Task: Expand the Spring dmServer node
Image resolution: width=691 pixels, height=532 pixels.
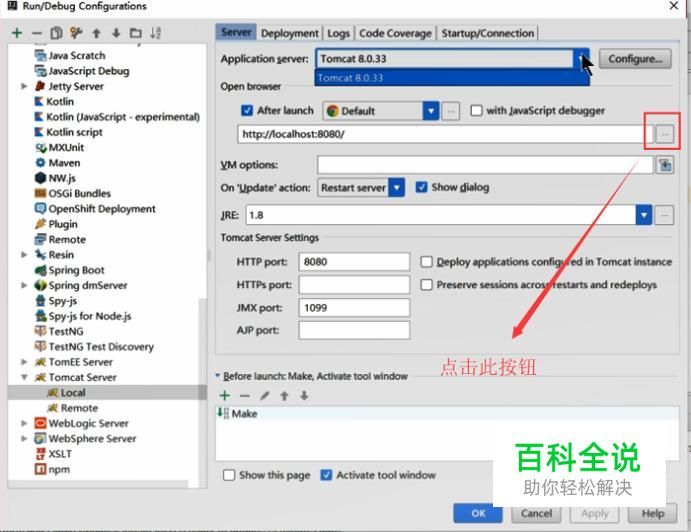Action: coord(24,286)
